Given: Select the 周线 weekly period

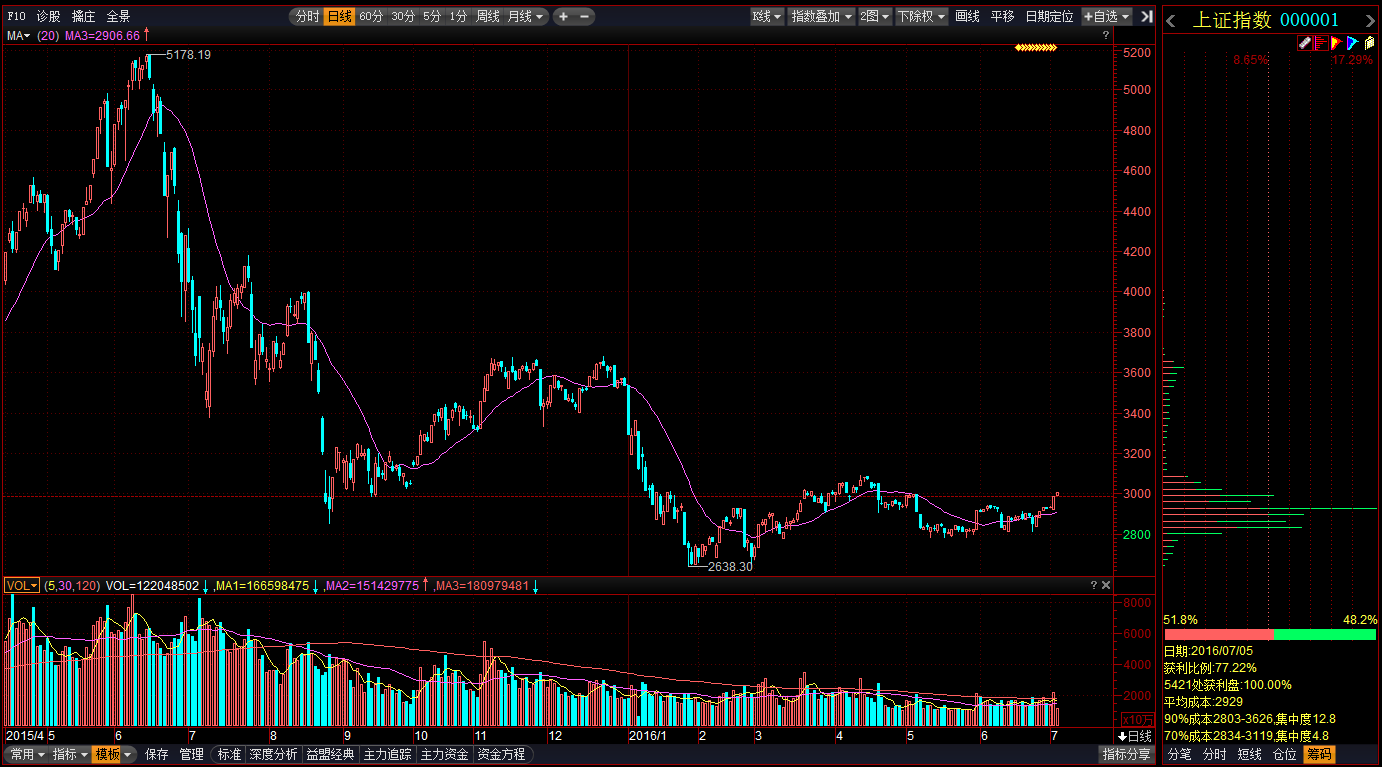Looking at the screenshot, I should 487,16.
